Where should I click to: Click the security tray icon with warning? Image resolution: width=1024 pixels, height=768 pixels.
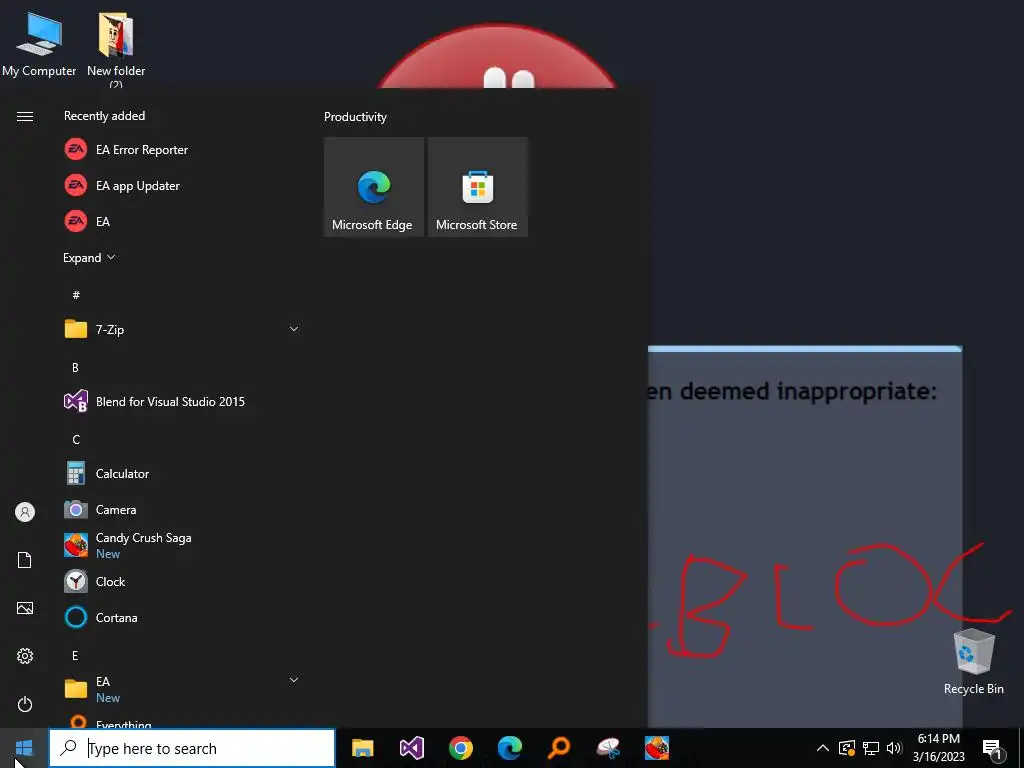click(x=847, y=748)
